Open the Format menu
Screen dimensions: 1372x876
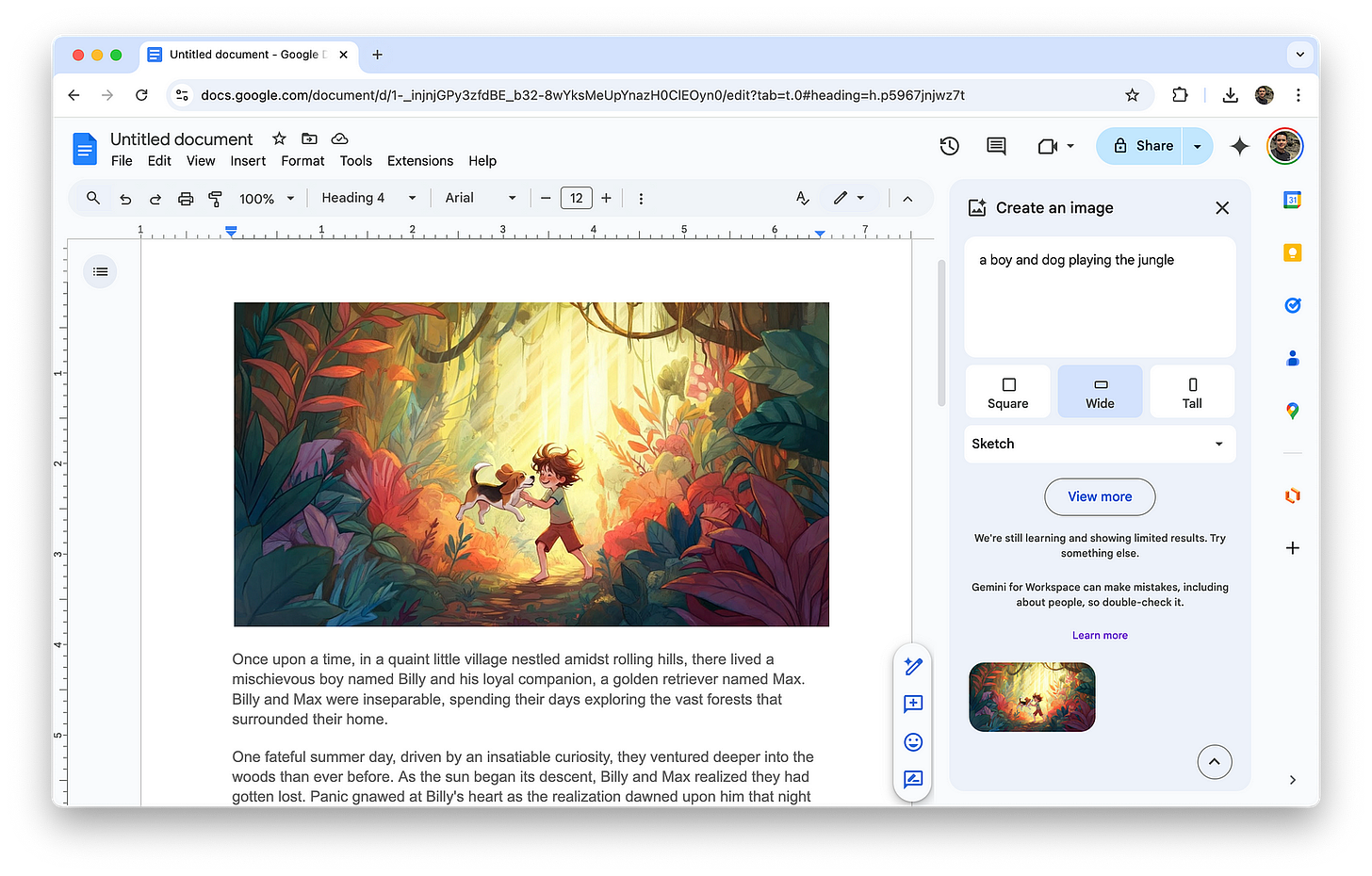[x=302, y=161]
